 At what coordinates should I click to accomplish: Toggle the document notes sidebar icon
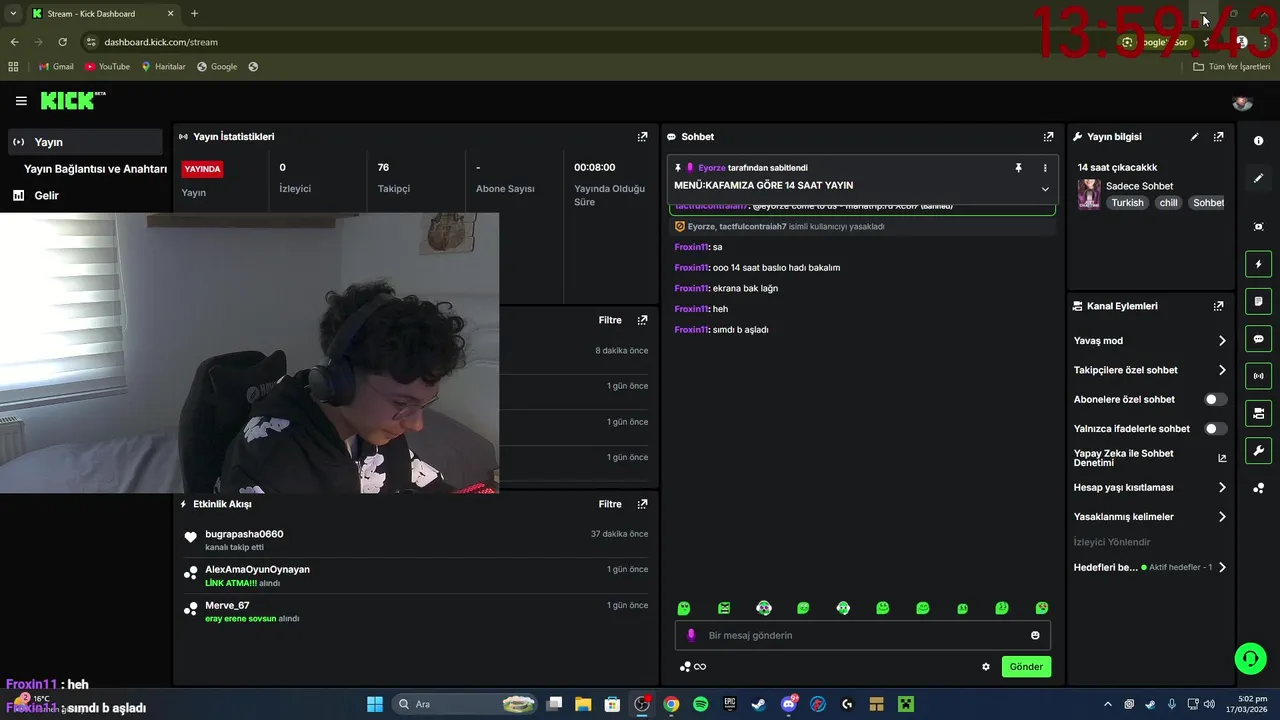pyautogui.click(x=1258, y=301)
